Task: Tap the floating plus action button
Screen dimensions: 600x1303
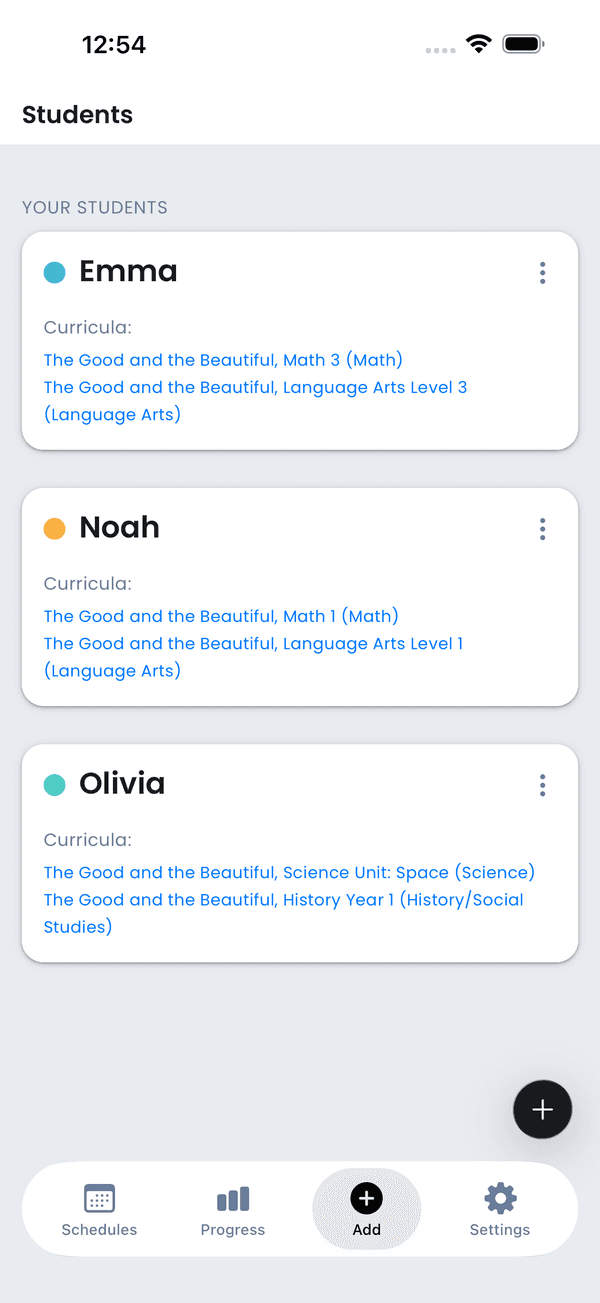Action: pos(542,1109)
